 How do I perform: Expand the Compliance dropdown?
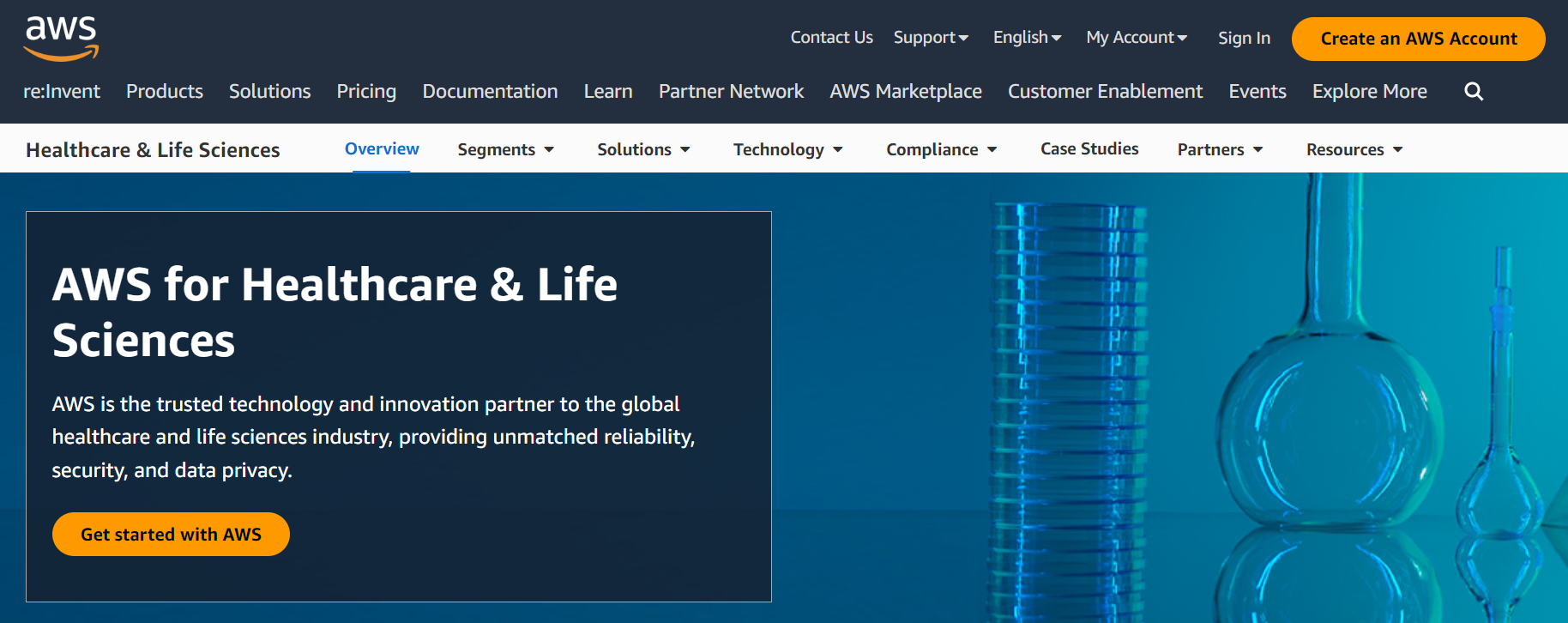pyautogui.click(x=941, y=149)
